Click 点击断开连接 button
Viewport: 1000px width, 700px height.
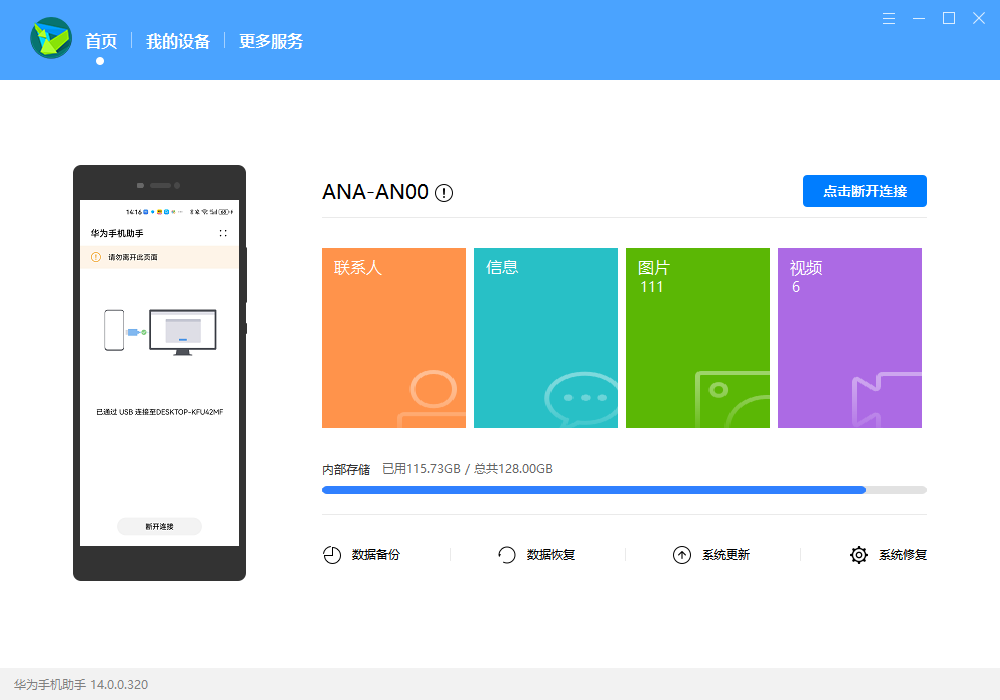point(864,191)
